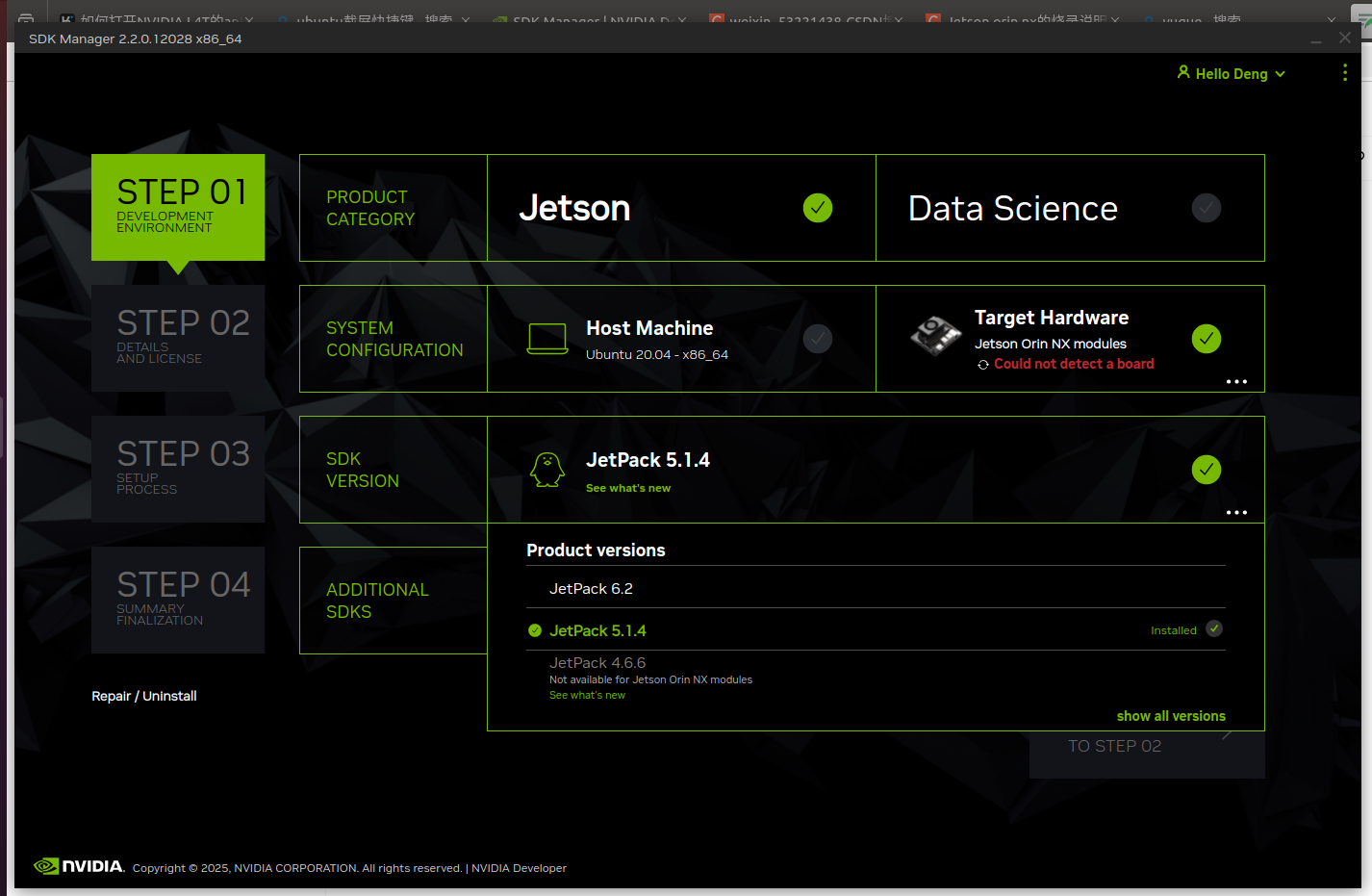Expand the Hello Deng account chevron
Image resolution: width=1372 pixels, height=896 pixels.
1281,74
